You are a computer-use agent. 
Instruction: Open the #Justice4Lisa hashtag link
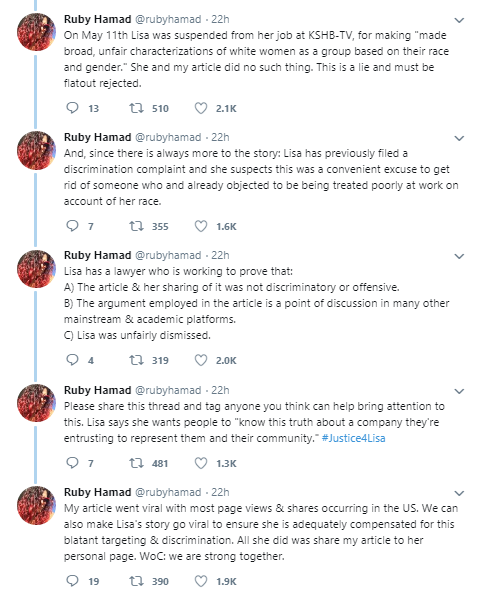click(x=353, y=438)
